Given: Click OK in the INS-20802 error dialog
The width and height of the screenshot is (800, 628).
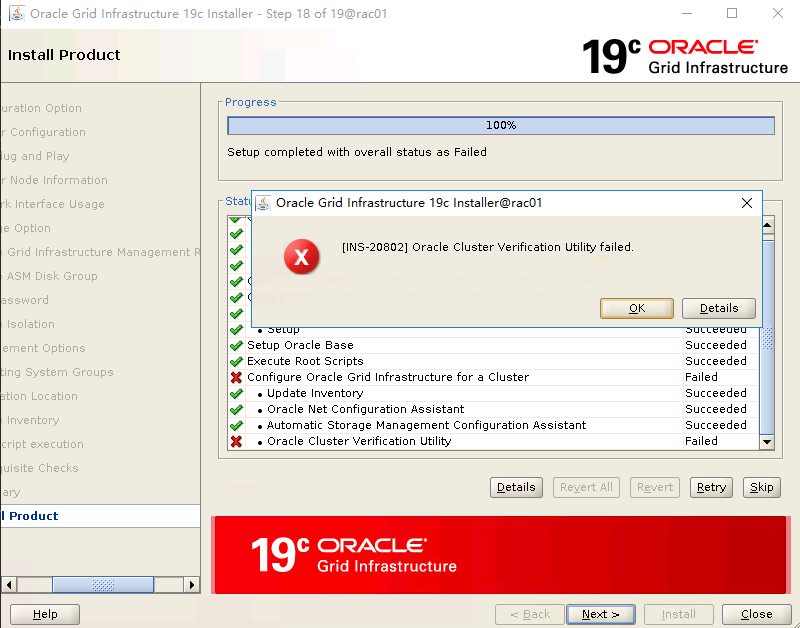Looking at the screenshot, I should click(637, 308).
